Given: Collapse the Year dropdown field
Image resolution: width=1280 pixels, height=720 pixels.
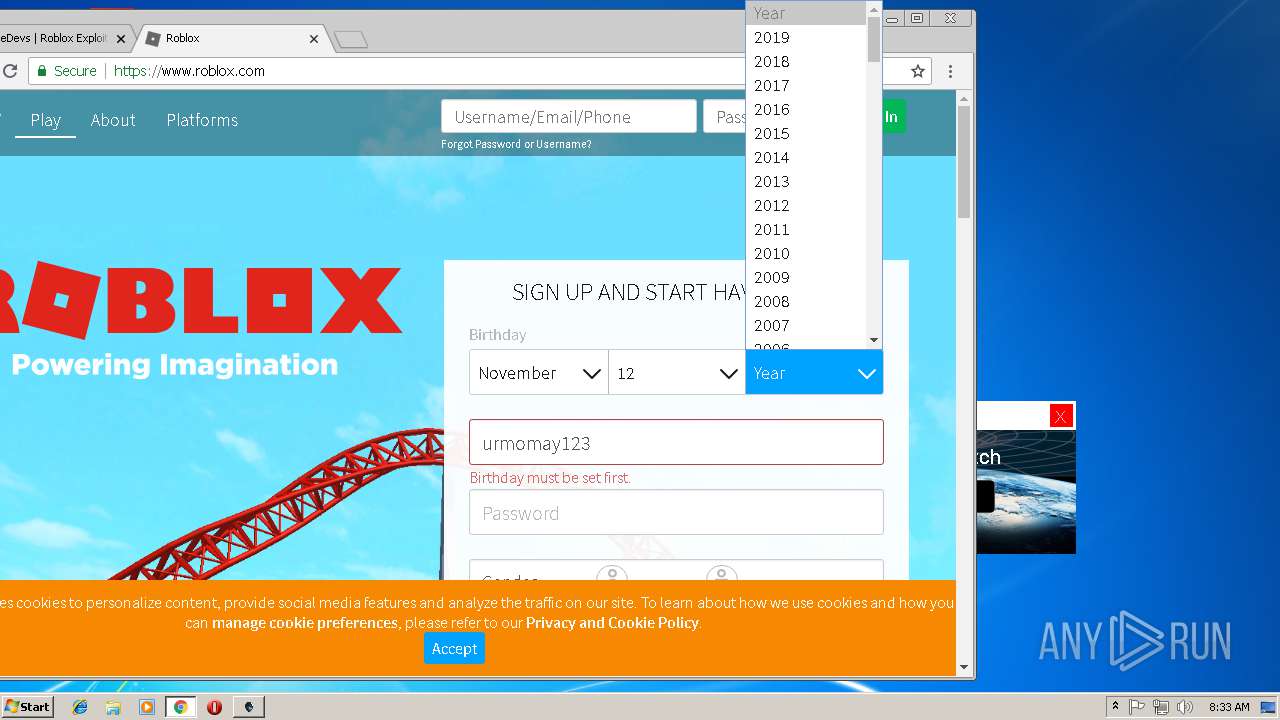Looking at the screenshot, I should (814, 373).
